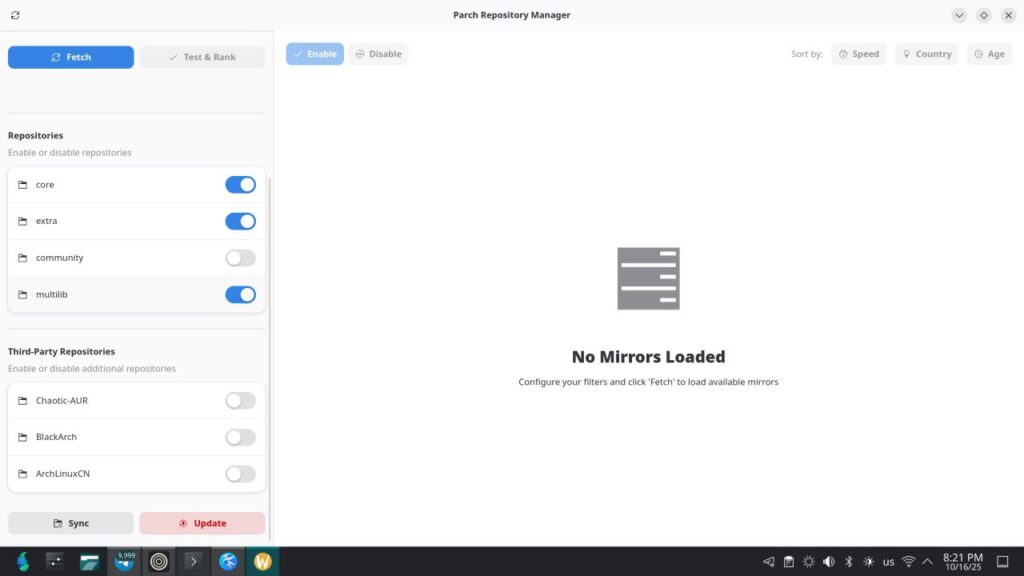Open the volume tray icon
Screen dimensions: 1024x576
[x=828, y=562]
